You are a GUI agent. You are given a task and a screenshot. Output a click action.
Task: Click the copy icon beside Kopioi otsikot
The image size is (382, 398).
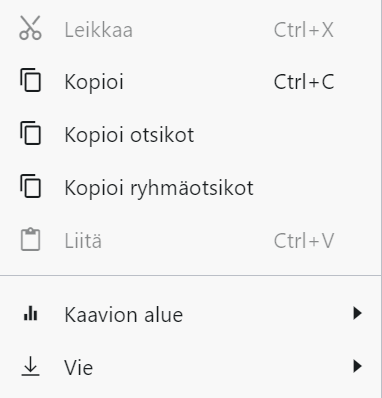click(x=30, y=133)
